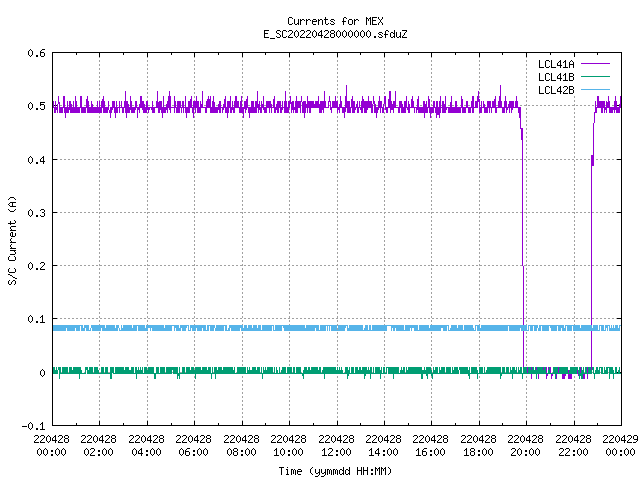The width and height of the screenshot is (640, 480).
Task: Click the 10:00 x-axis tick label
Action: pos(288,445)
